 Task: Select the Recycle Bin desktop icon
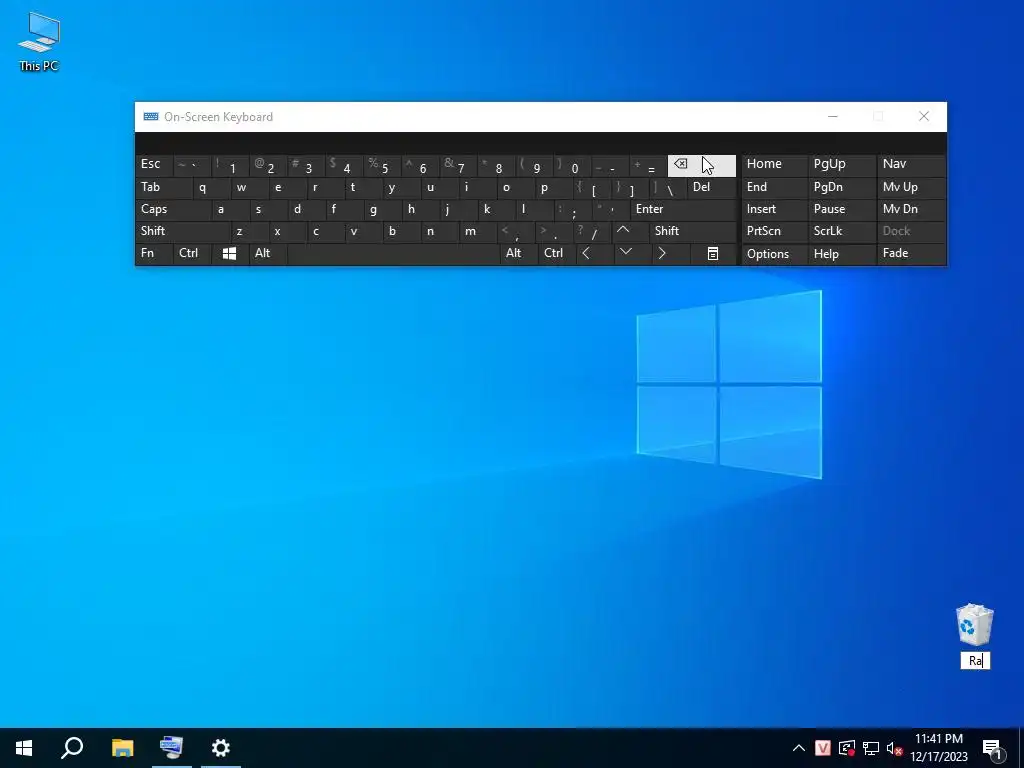click(974, 625)
